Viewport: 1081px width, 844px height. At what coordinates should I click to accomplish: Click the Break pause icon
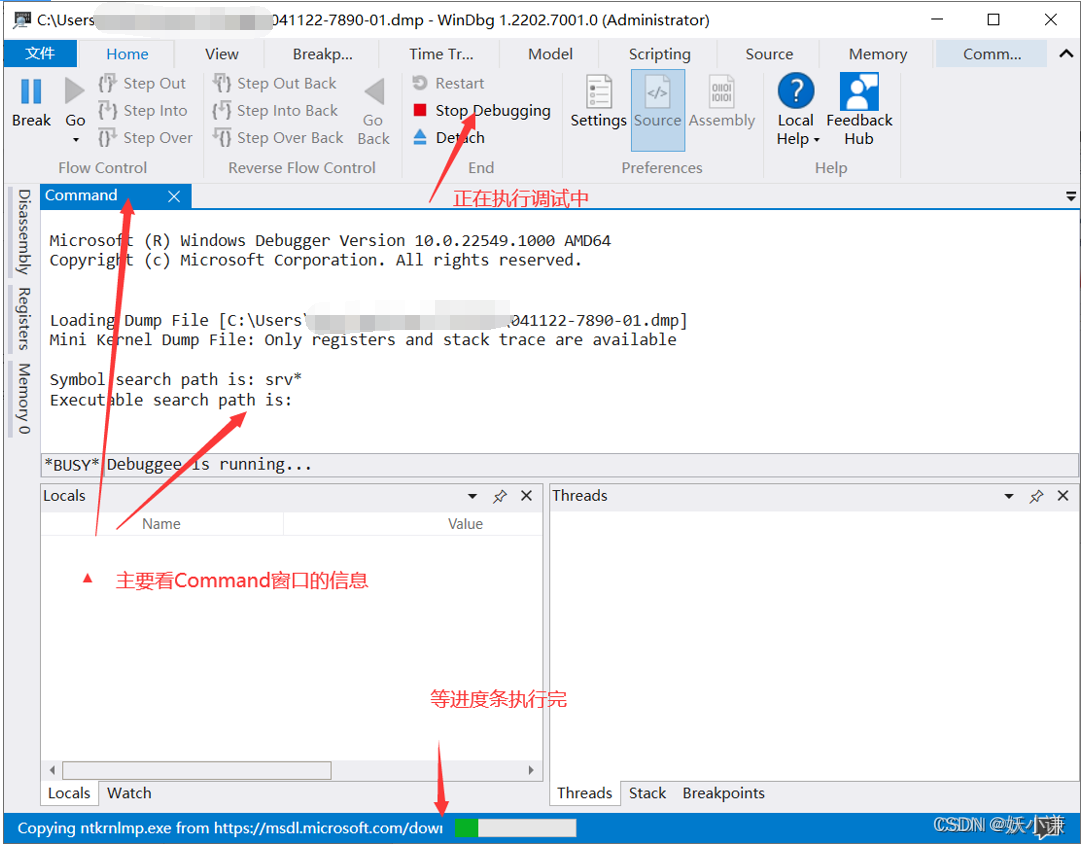click(31, 92)
